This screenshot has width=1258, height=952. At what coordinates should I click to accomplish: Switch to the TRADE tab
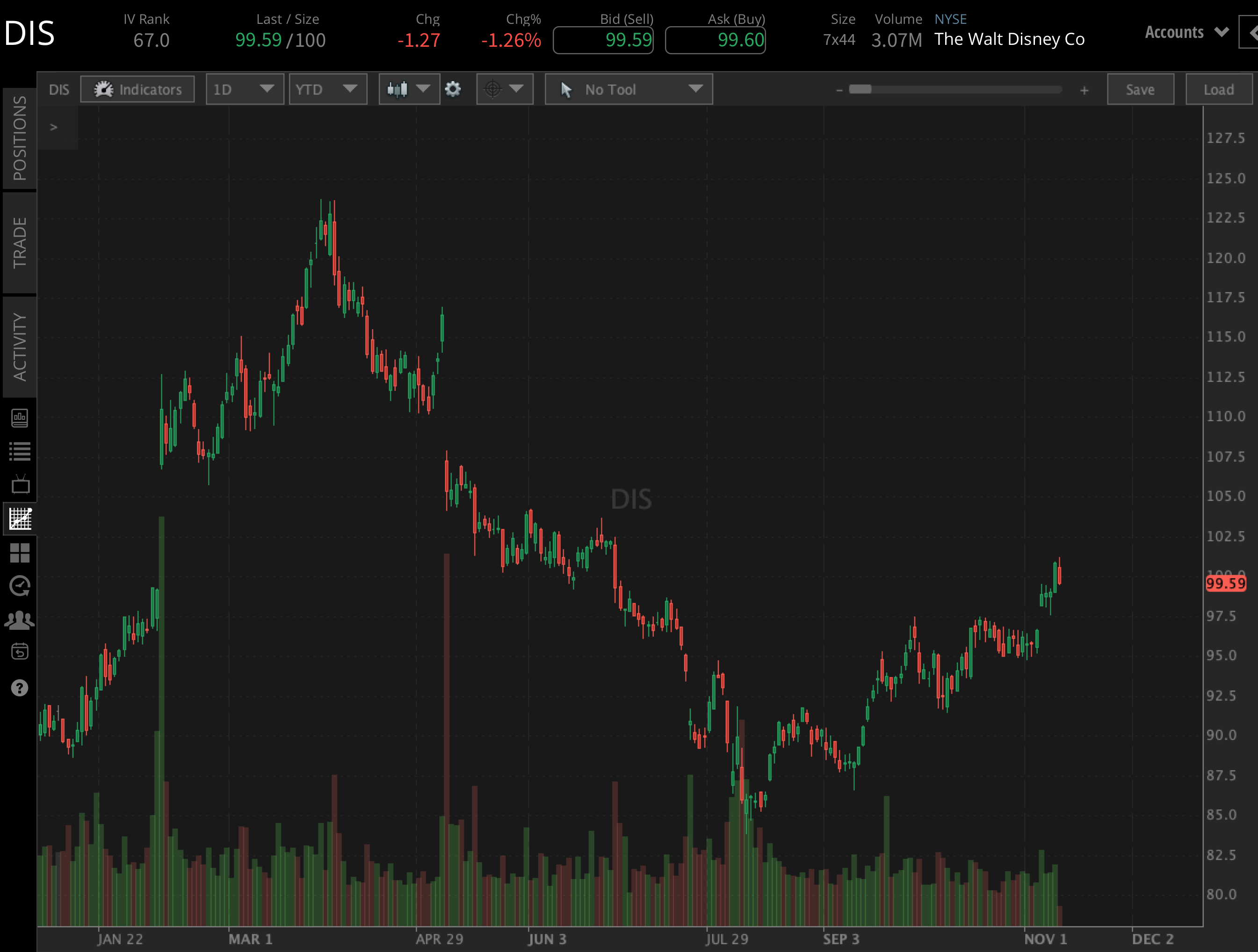[20, 243]
